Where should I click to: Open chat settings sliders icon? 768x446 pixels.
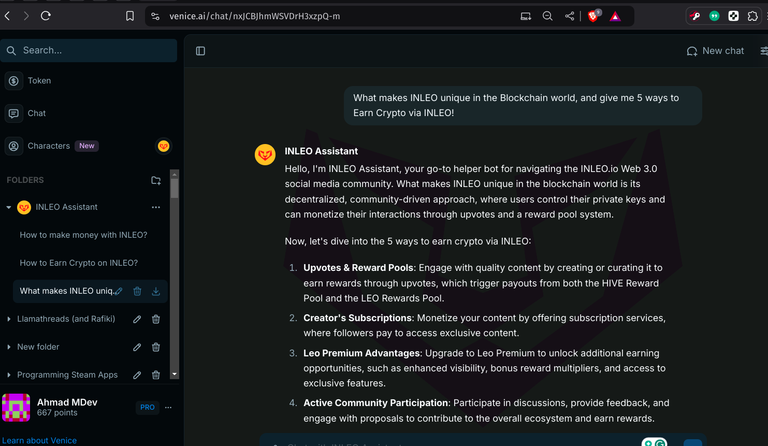point(764,51)
